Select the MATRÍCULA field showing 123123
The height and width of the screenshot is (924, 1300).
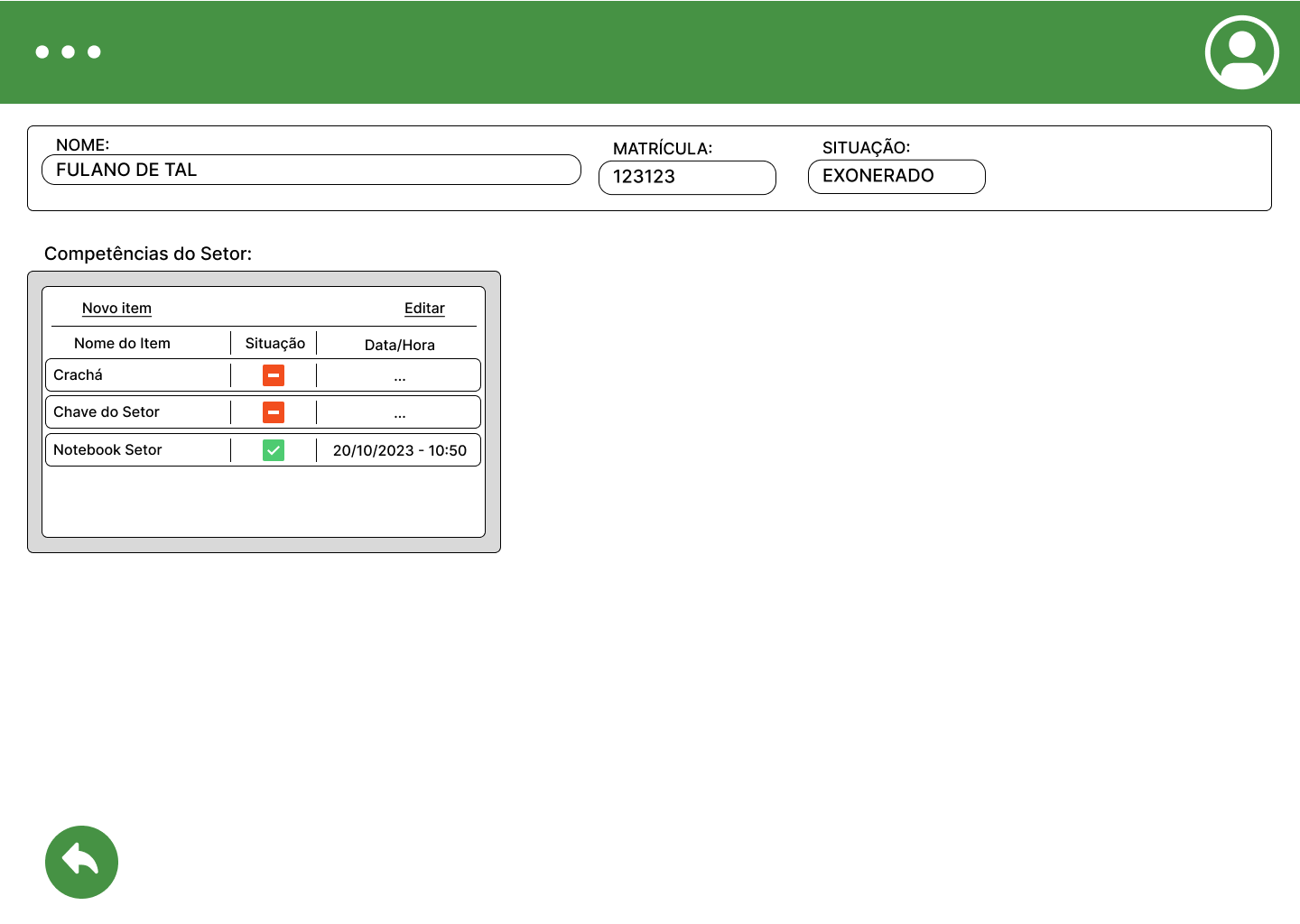[x=687, y=177]
